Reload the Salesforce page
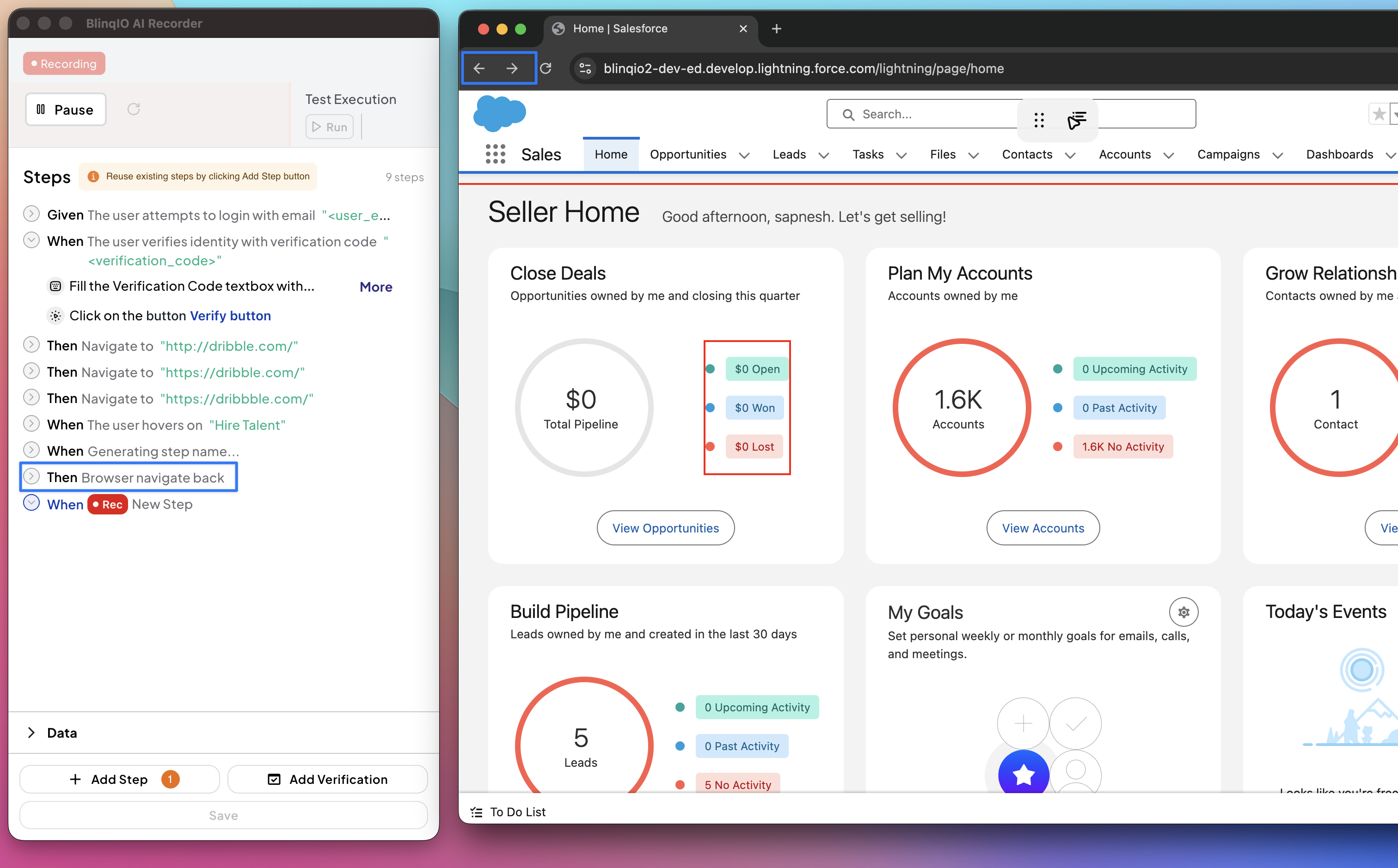Viewport: 1398px width, 868px height. coord(546,68)
